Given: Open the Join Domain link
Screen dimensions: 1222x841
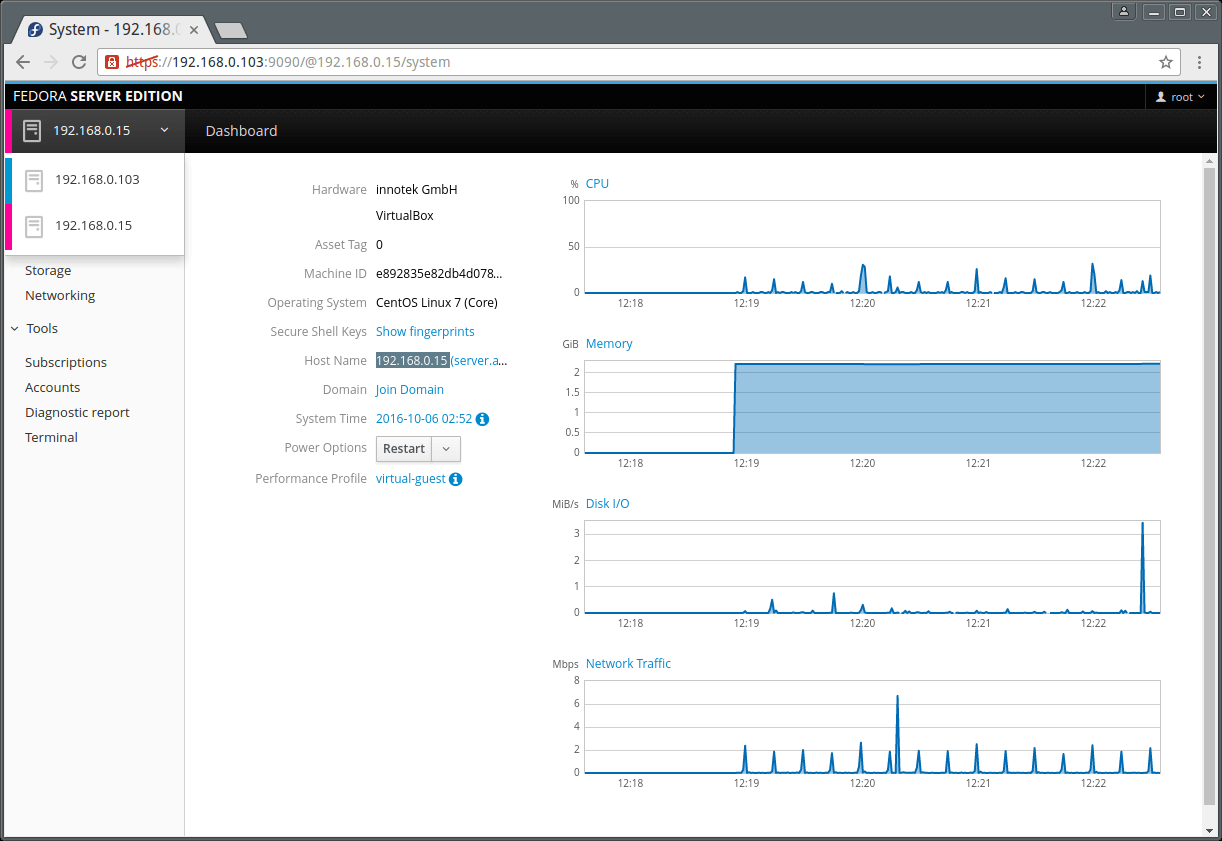Looking at the screenshot, I should click(x=410, y=390).
